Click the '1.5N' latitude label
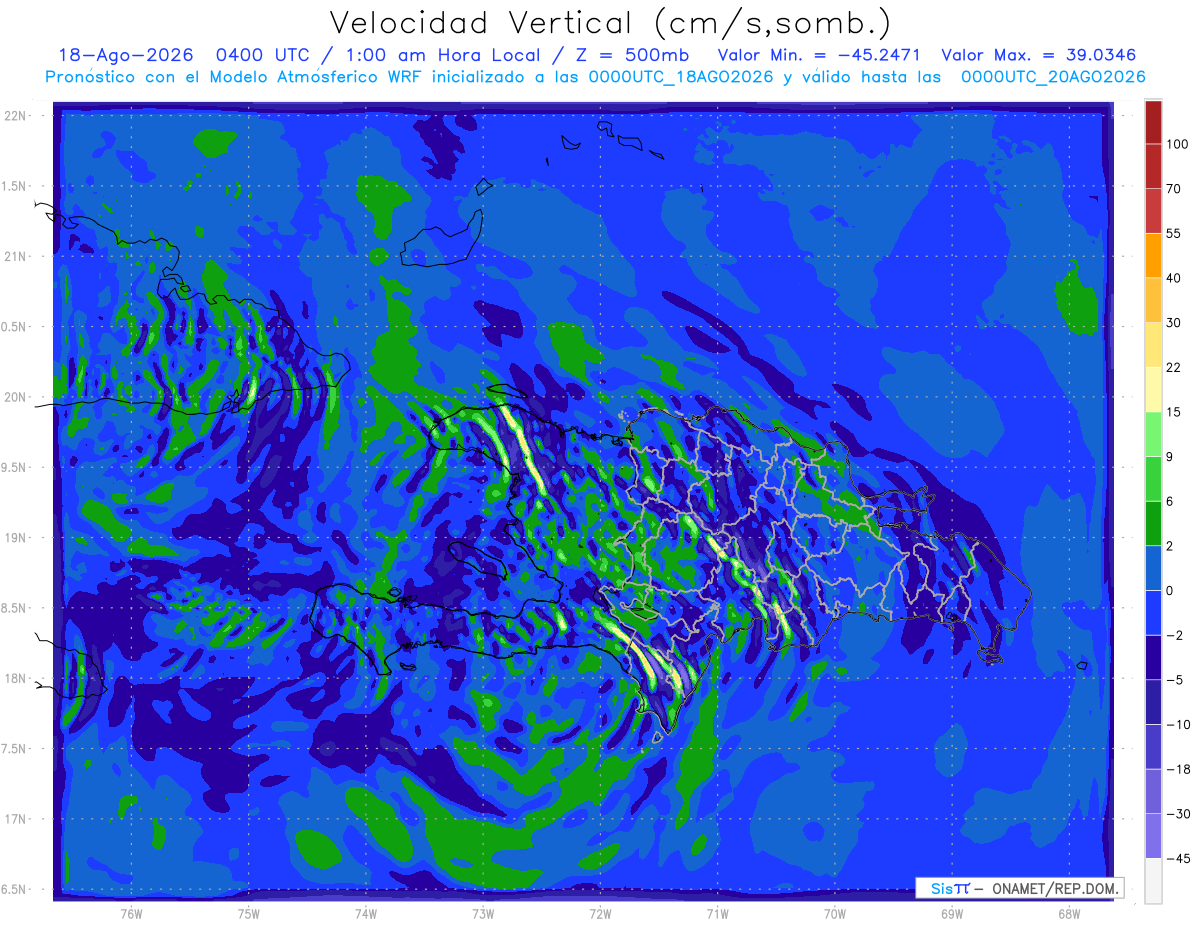 point(14,186)
